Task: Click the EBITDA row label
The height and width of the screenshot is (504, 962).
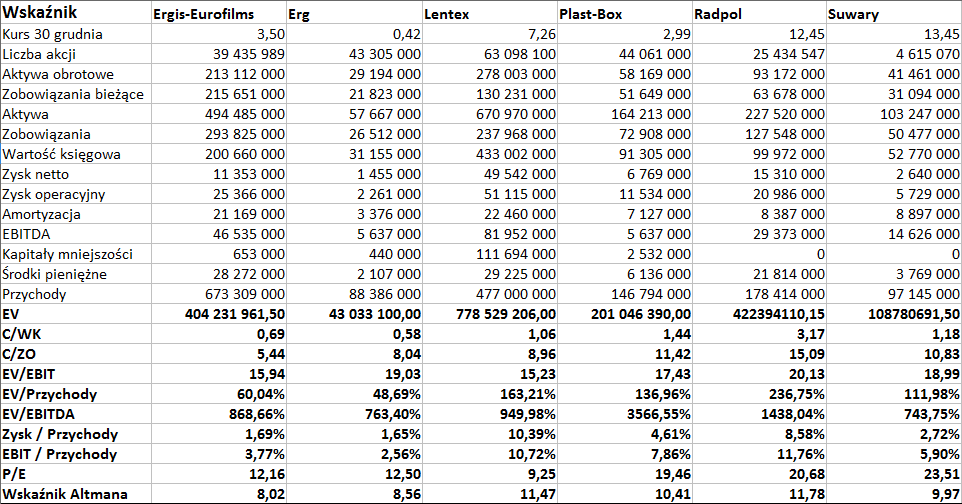Action: click(x=75, y=234)
